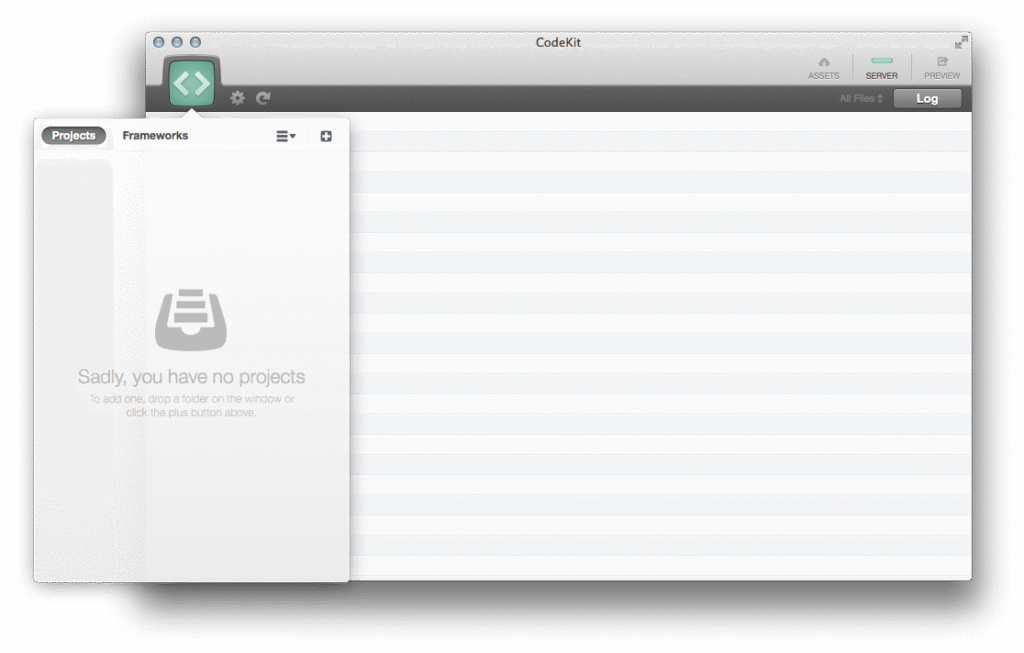This screenshot has width=1024, height=653.
Task: Click the empty projects inbox tray icon
Action: click(x=191, y=319)
